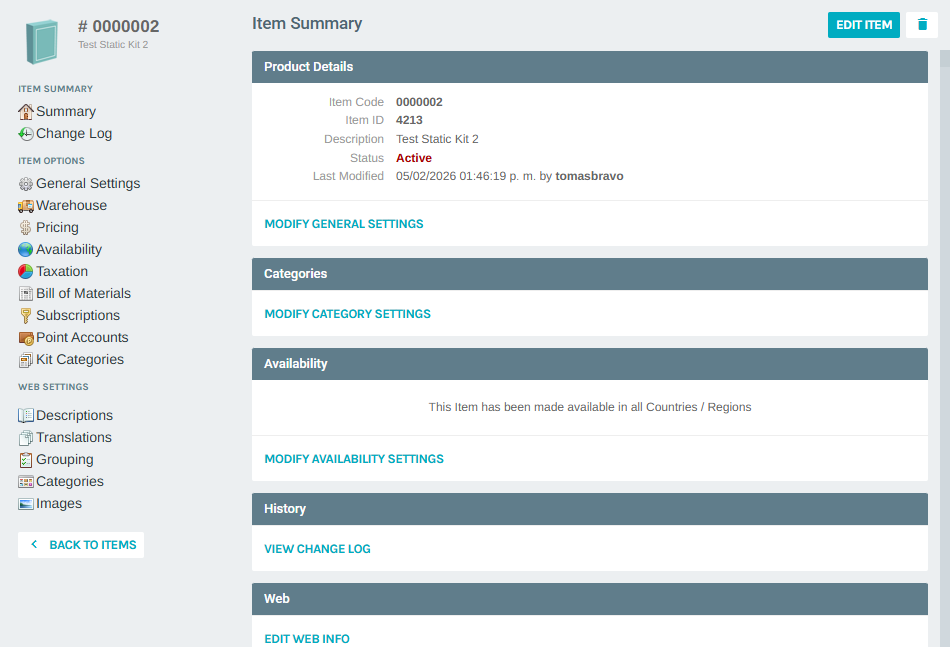Image resolution: width=950 pixels, height=647 pixels.
Task: Click BACK TO ITEMS
Action: [80, 544]
